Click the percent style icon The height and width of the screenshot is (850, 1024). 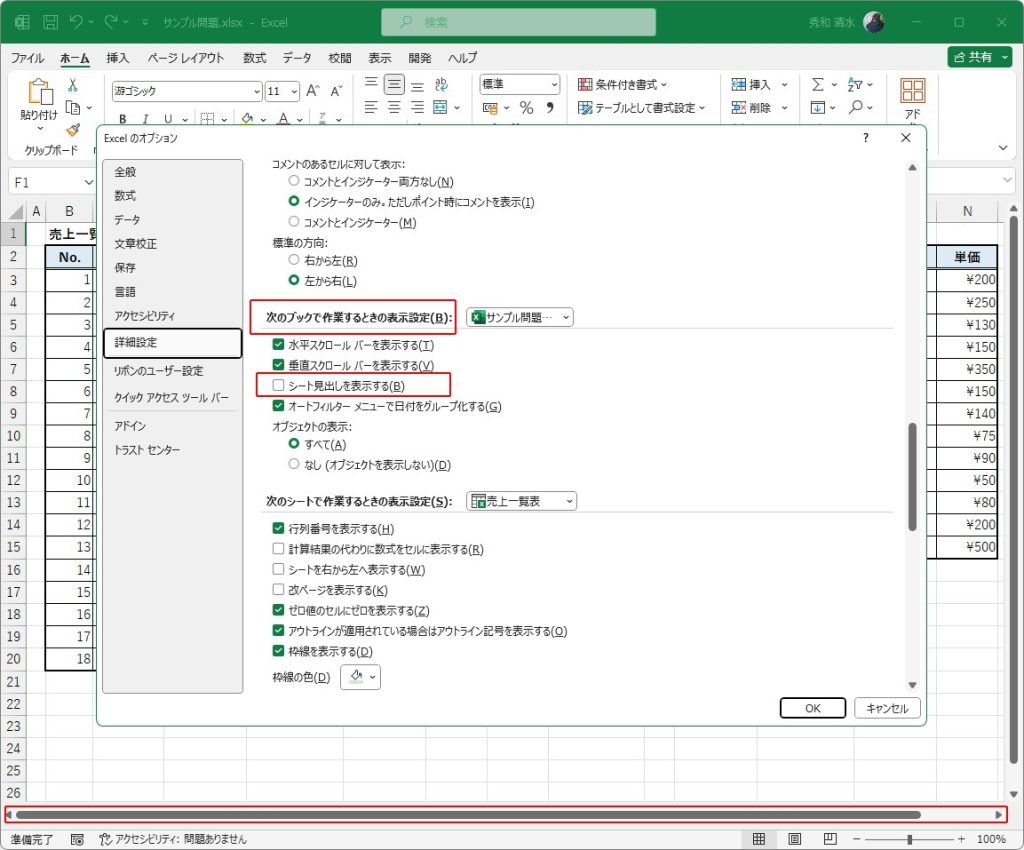526,108
